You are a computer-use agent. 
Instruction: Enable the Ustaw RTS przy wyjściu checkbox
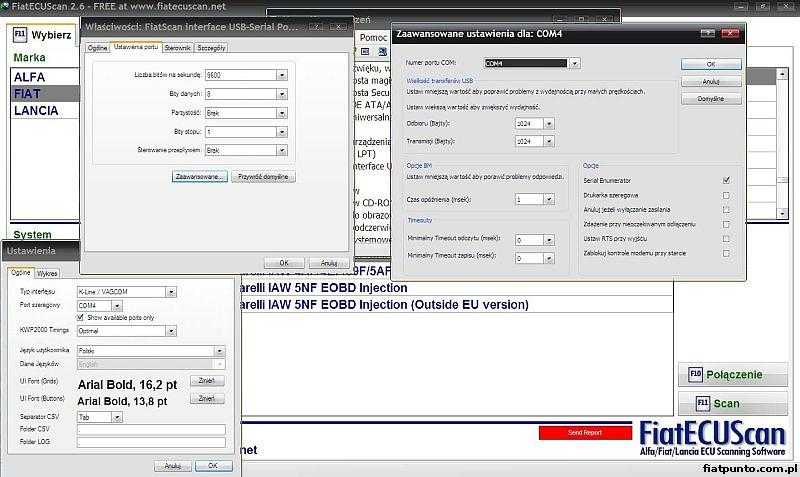726,239
